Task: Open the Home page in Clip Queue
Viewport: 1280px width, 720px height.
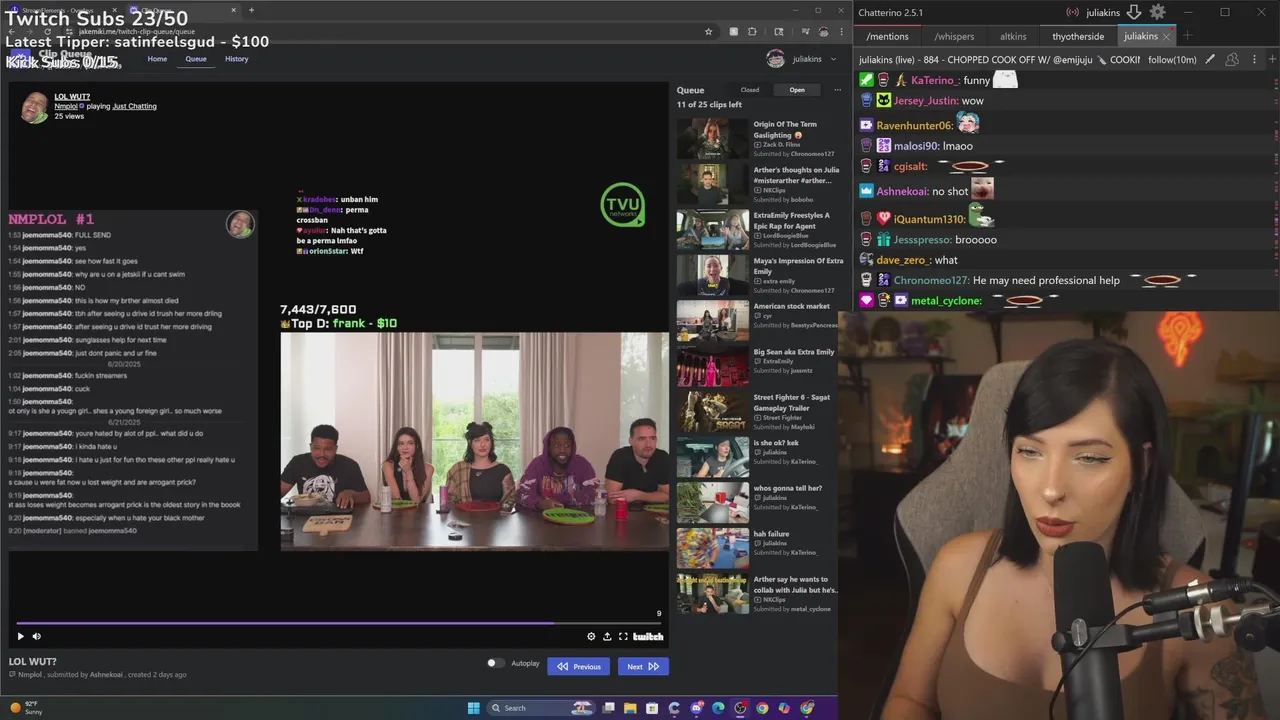Action: (157, 59)
